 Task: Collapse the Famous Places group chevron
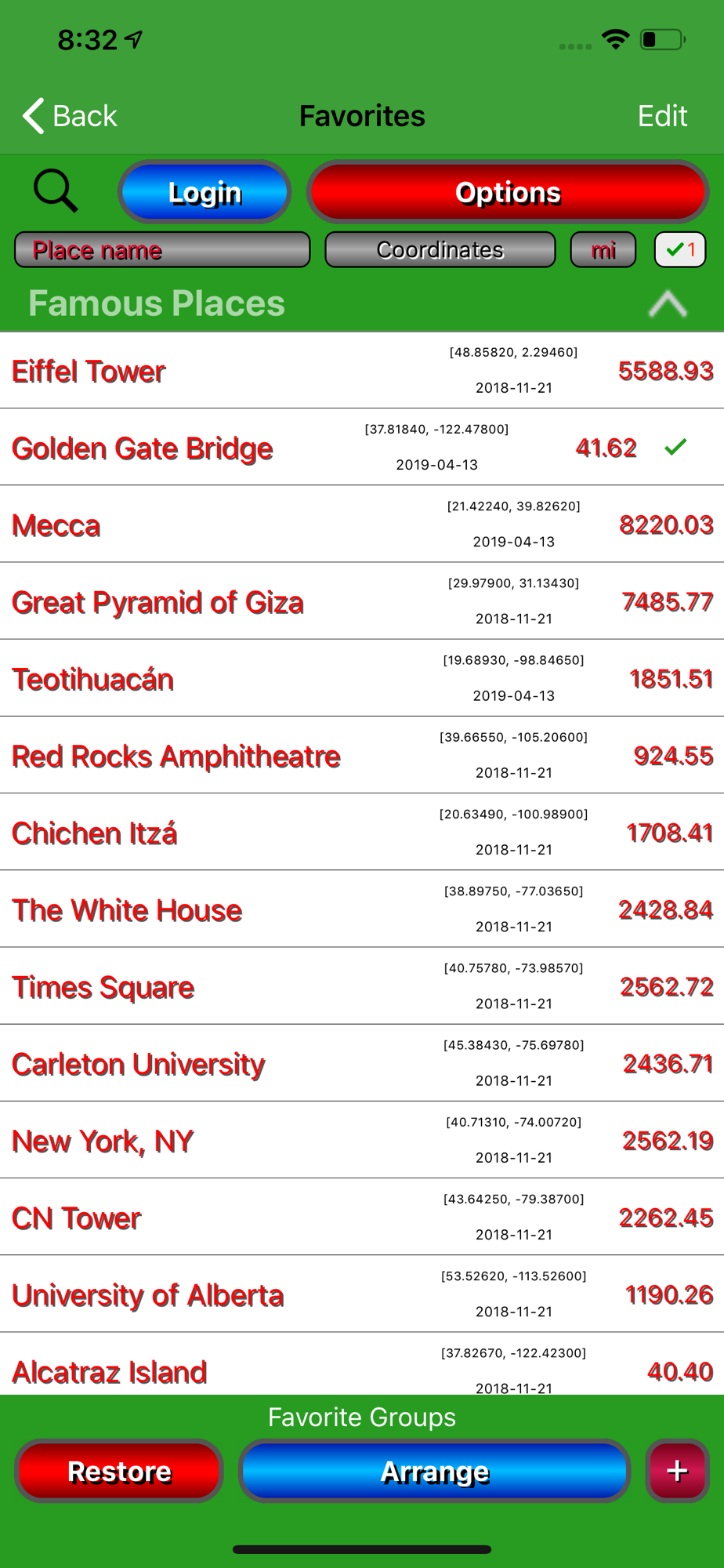(668, 303)
